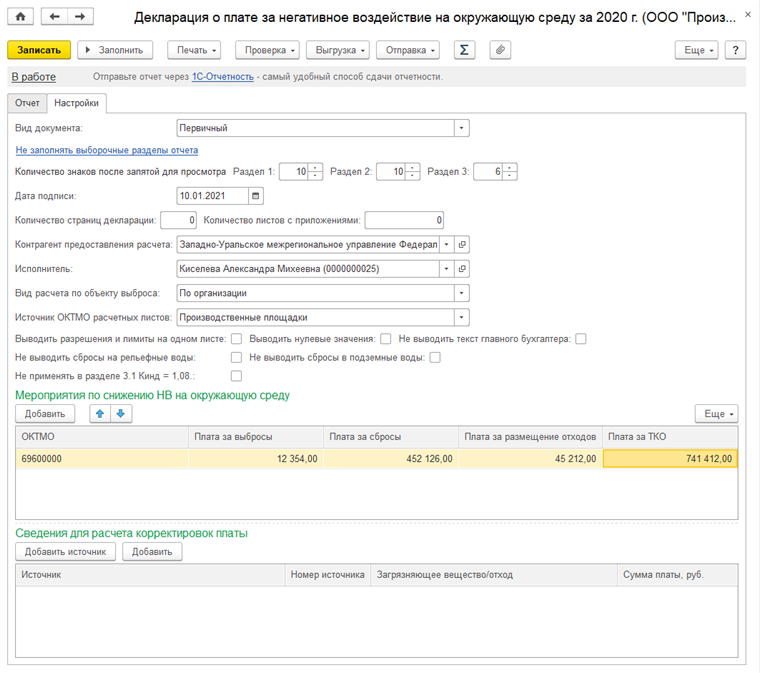Screen dimensions: 760x673
Task: Toggle Выводить нулевые значения checkbox
Action: click(x=386, y=339)
